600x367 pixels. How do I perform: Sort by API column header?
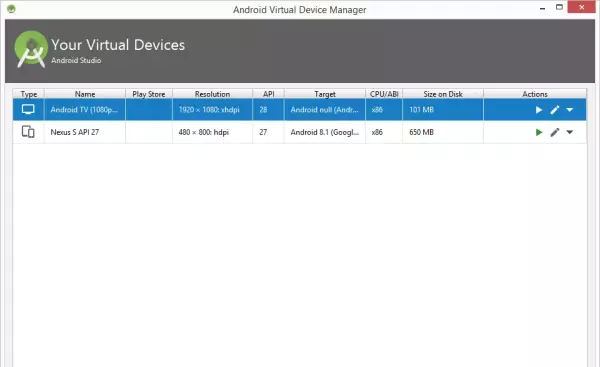pyautogui.click(x=268, y=94)
